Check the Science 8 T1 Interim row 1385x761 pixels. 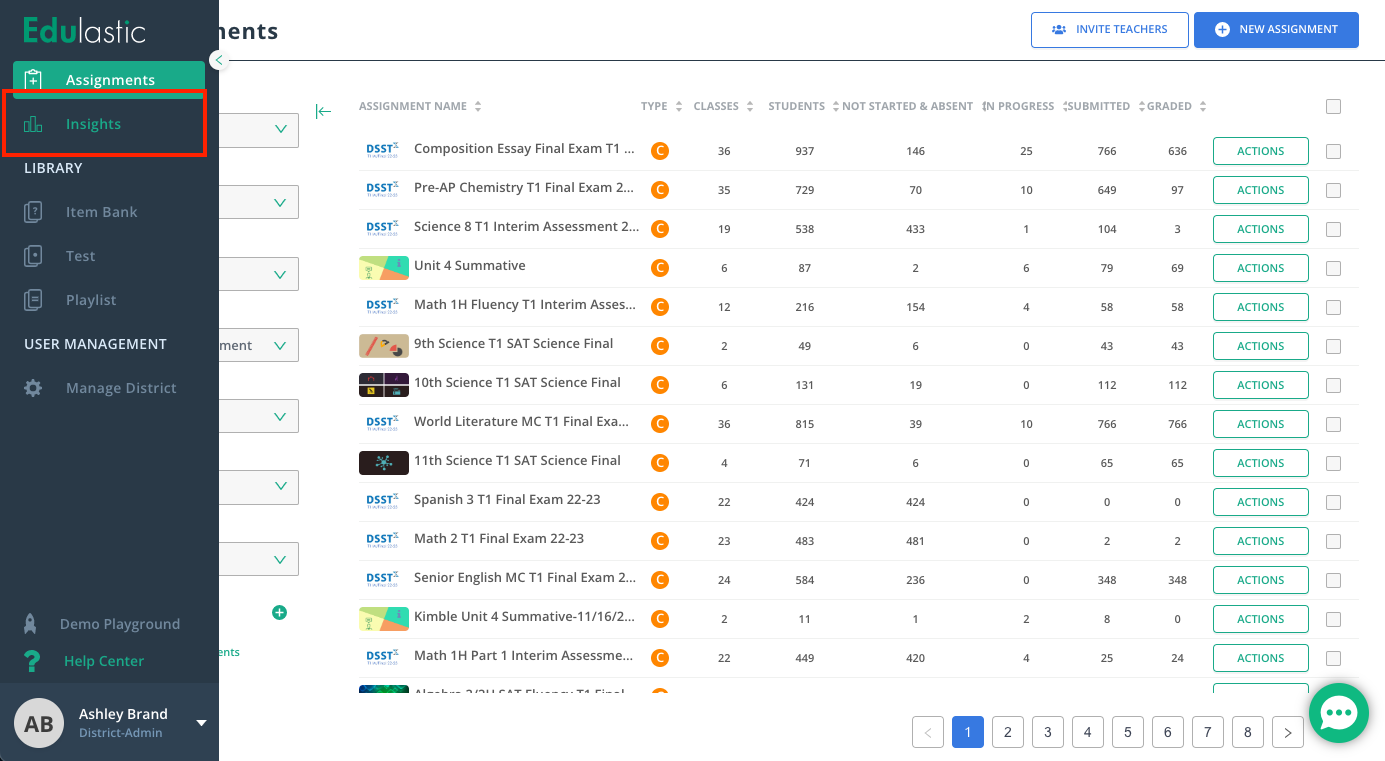click(1333, 230)
